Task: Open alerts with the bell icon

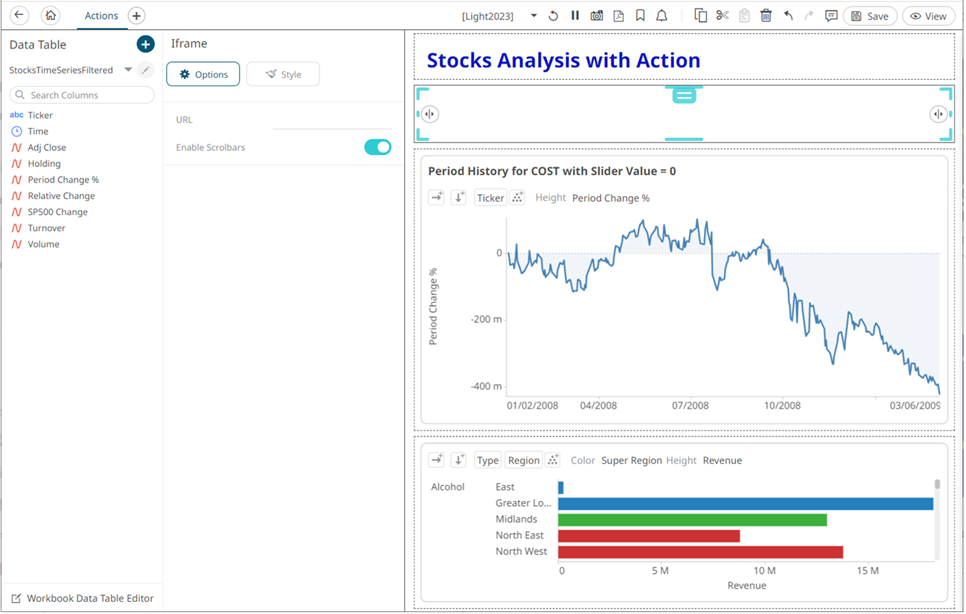Action: pos(662,16)
